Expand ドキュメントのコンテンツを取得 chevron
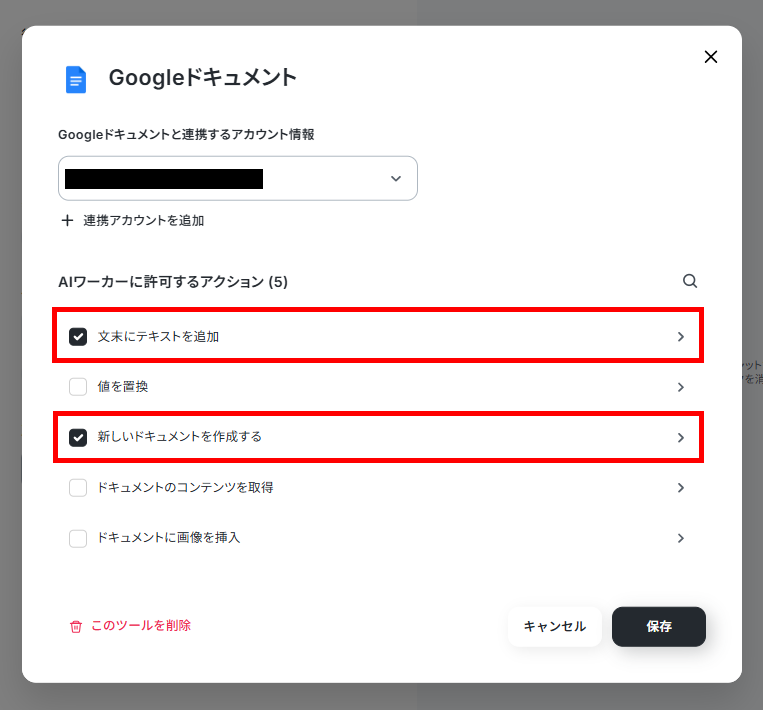This screenshot has width=763, height=710. 681,488
